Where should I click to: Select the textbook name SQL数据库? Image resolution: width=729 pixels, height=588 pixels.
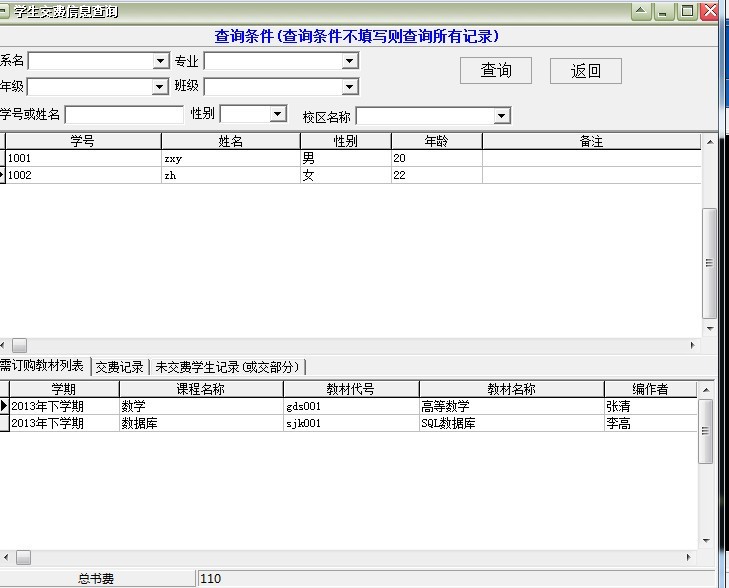click(511, 423)
